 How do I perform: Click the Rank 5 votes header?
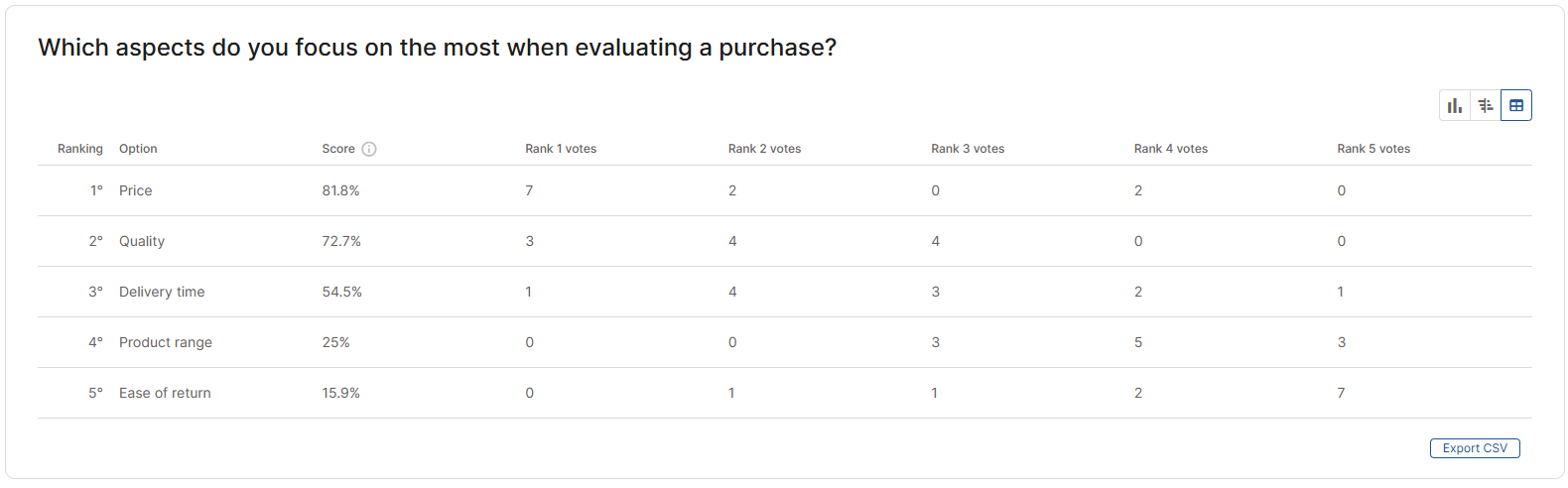(x=1373, y=149)
